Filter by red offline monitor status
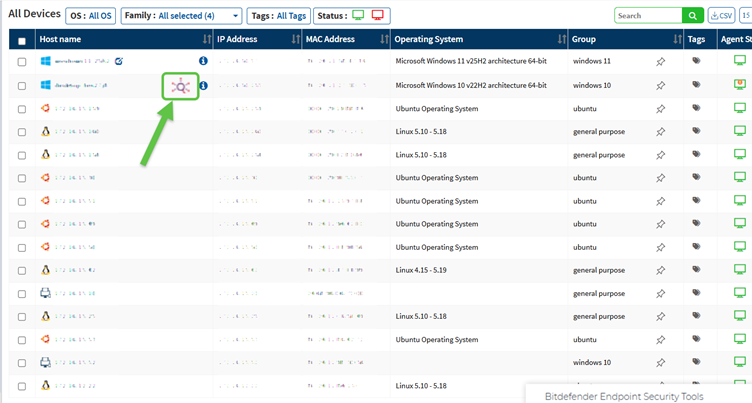752x403 pixels. pyautogui.click(x=378, y=16)
